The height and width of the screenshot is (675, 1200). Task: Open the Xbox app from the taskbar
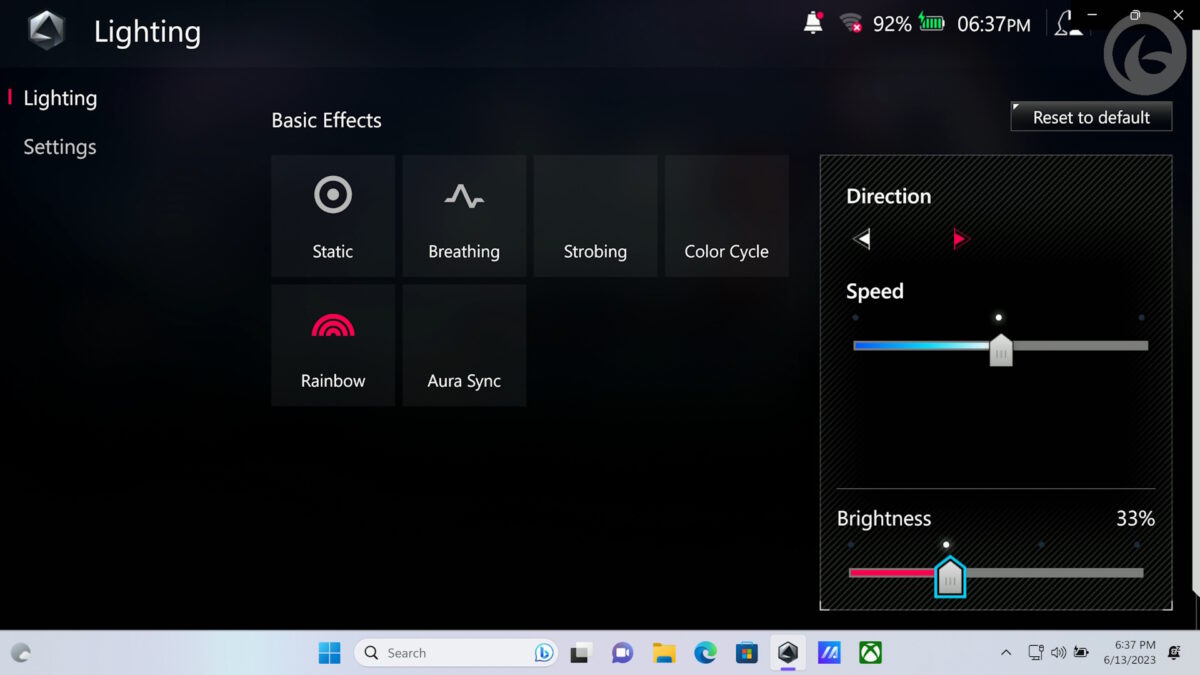pyautogui.click(x=869, y=652)
